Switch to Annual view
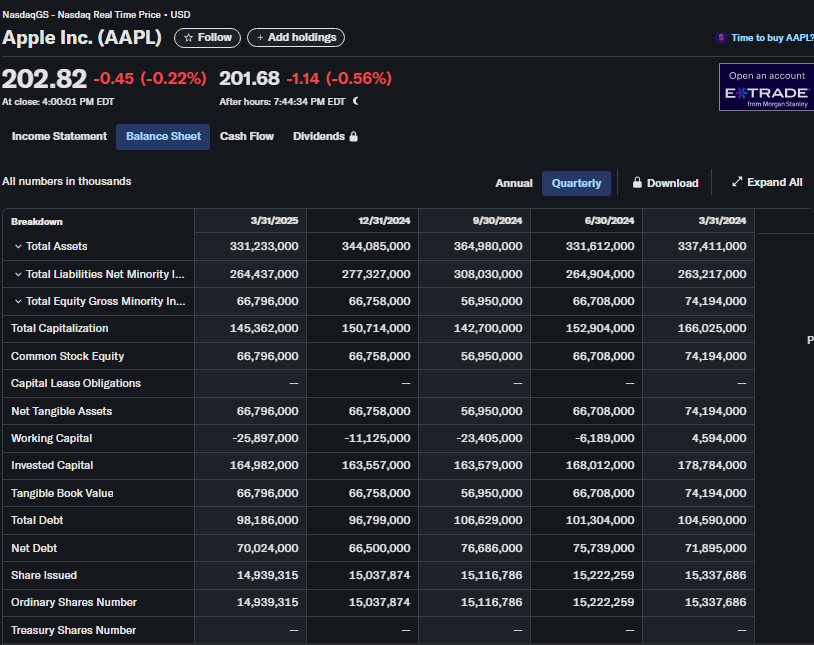The width and height of the screenshot is (814, 645). coord(514,183)
